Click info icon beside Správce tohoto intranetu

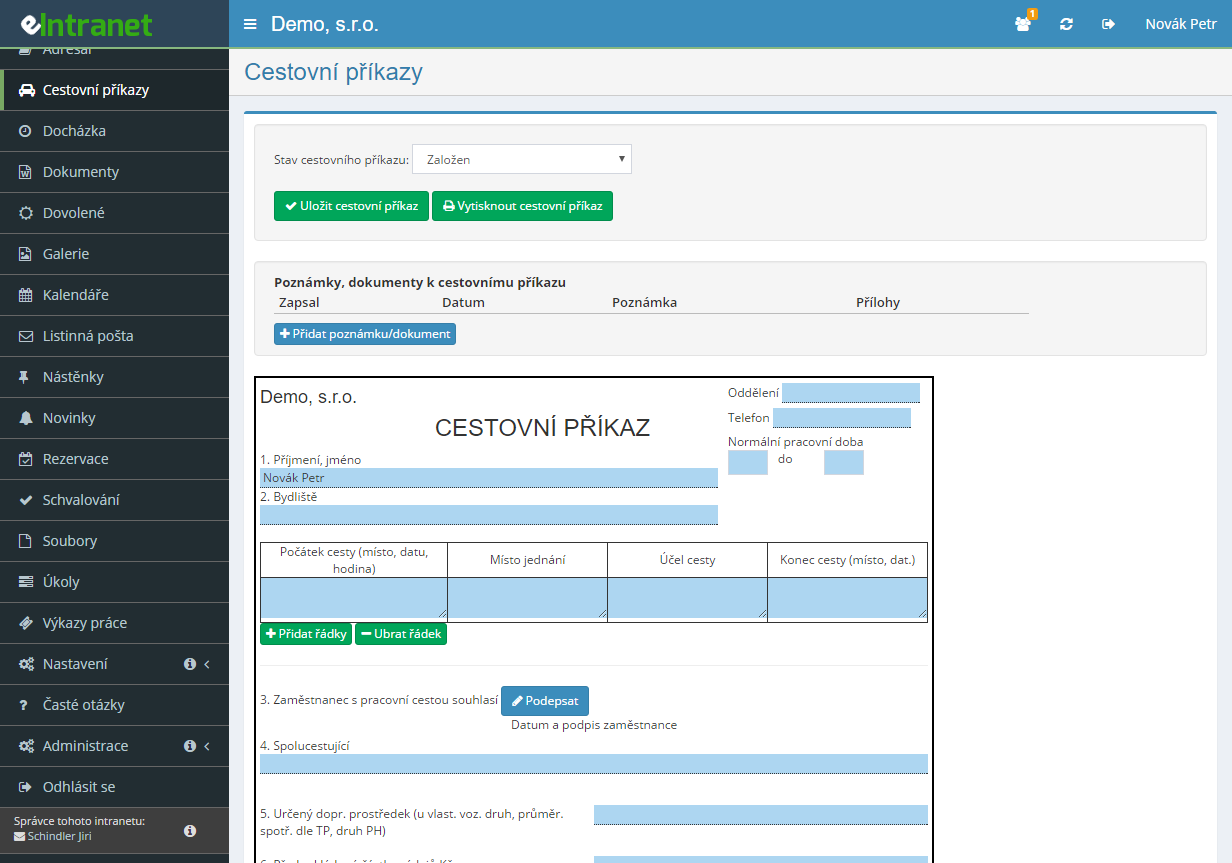pos(190,831)
